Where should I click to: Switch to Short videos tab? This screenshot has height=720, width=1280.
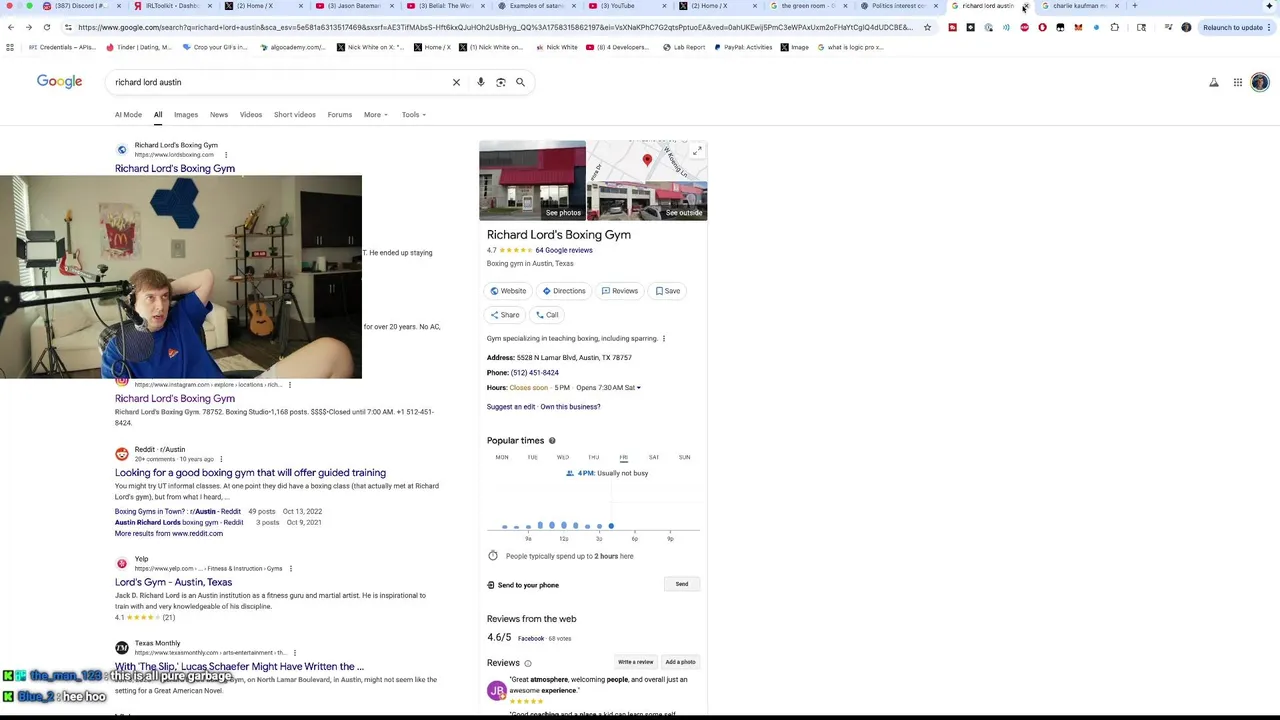click(295, 115)
